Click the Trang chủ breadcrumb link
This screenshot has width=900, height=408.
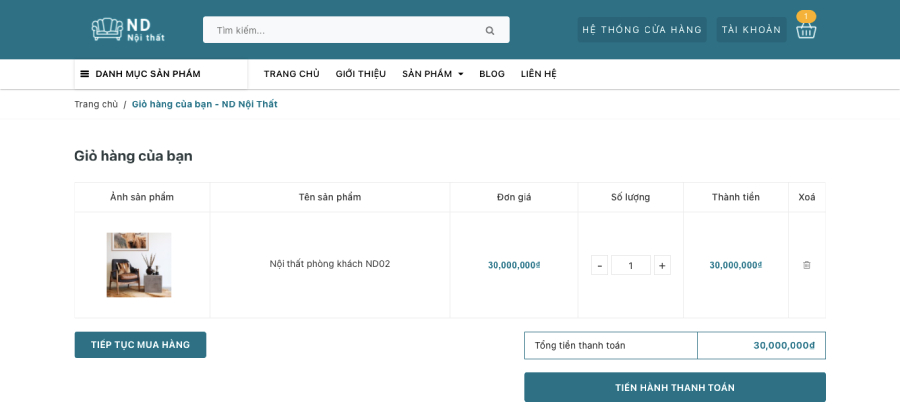(x=96, y=104)
